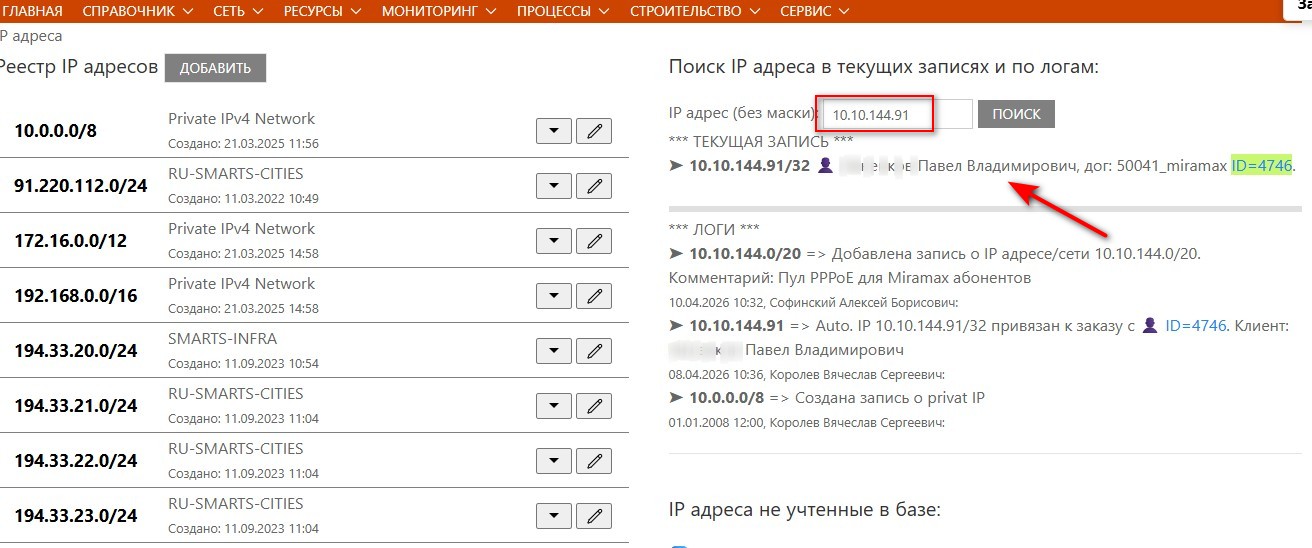Screen dimensions: 1312x548
Task: Click the edit pencil for 194.33.23.0/24
Action: [594, 516]
